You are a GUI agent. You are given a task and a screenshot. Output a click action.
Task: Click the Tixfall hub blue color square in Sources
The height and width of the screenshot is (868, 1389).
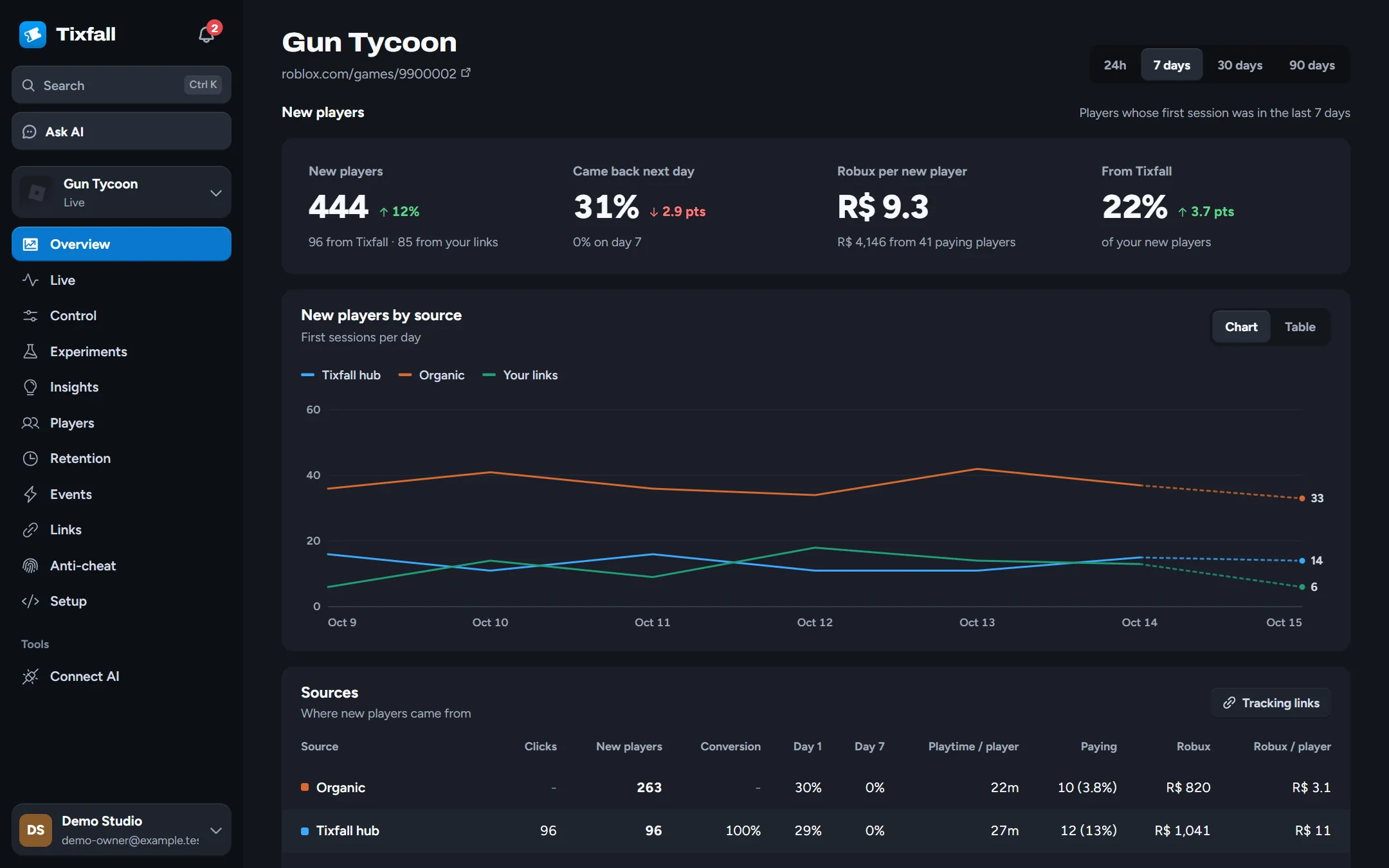coord(305,831)
